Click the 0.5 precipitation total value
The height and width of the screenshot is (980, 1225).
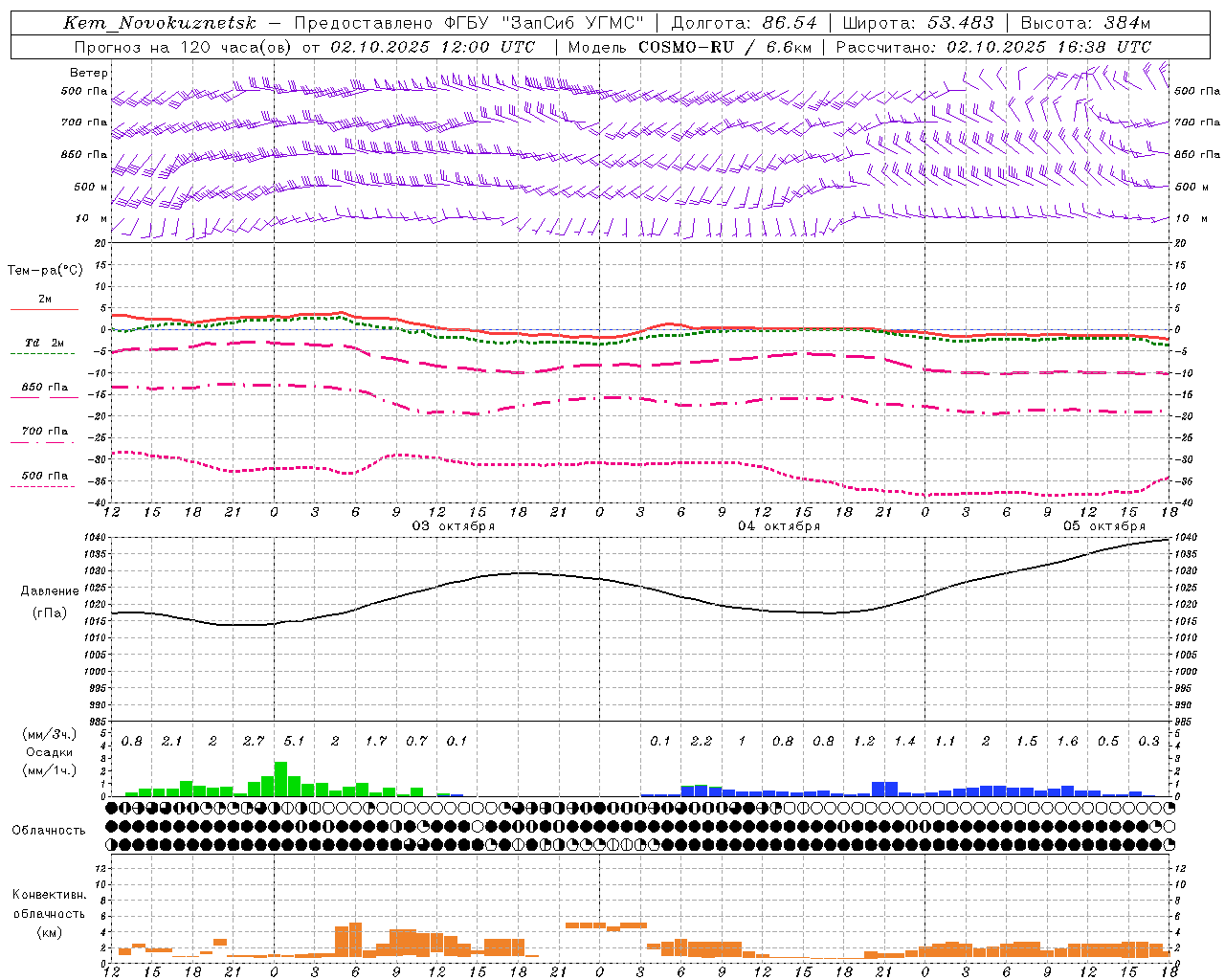pos(1108,742)
